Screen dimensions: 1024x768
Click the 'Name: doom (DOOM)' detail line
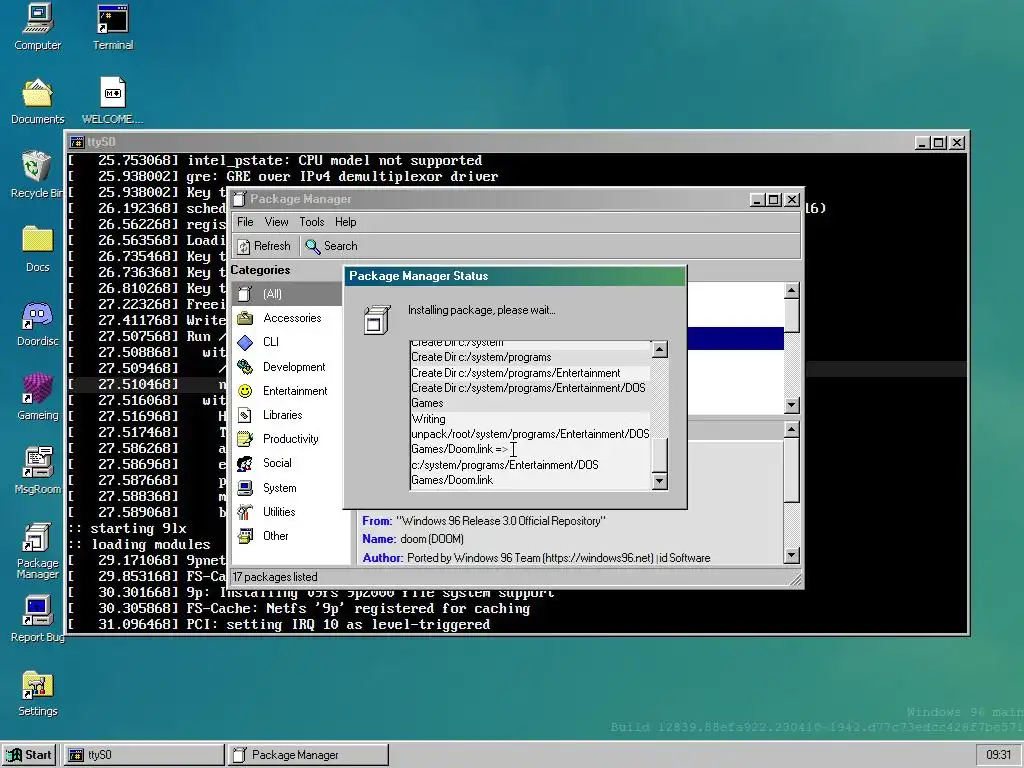(x=413, y=539)
